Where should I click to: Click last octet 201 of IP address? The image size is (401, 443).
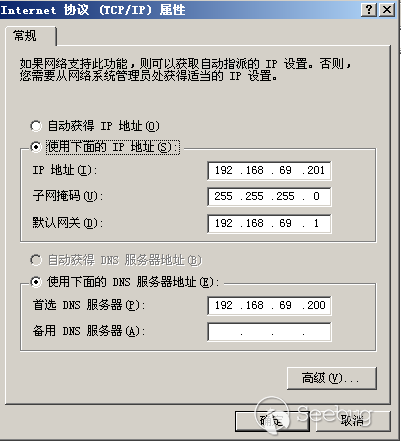click(x=316, y=170)
